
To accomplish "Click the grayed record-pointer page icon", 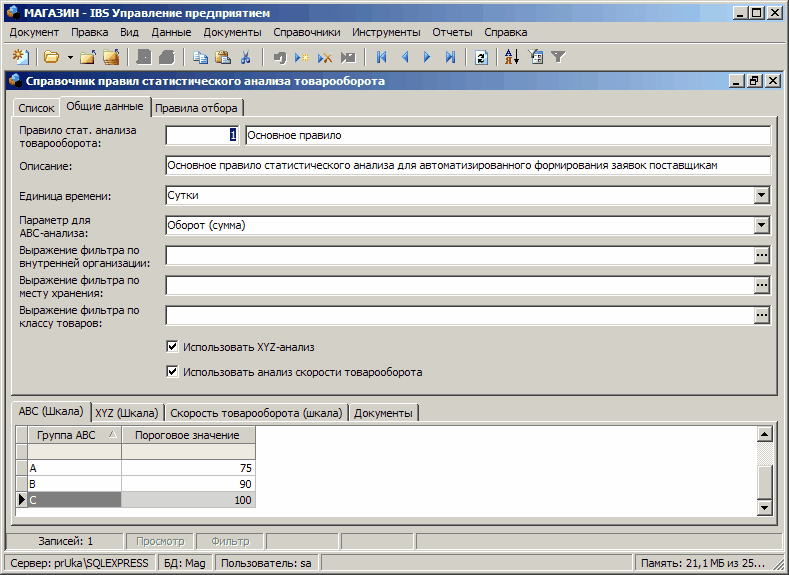I will [348, 57].
